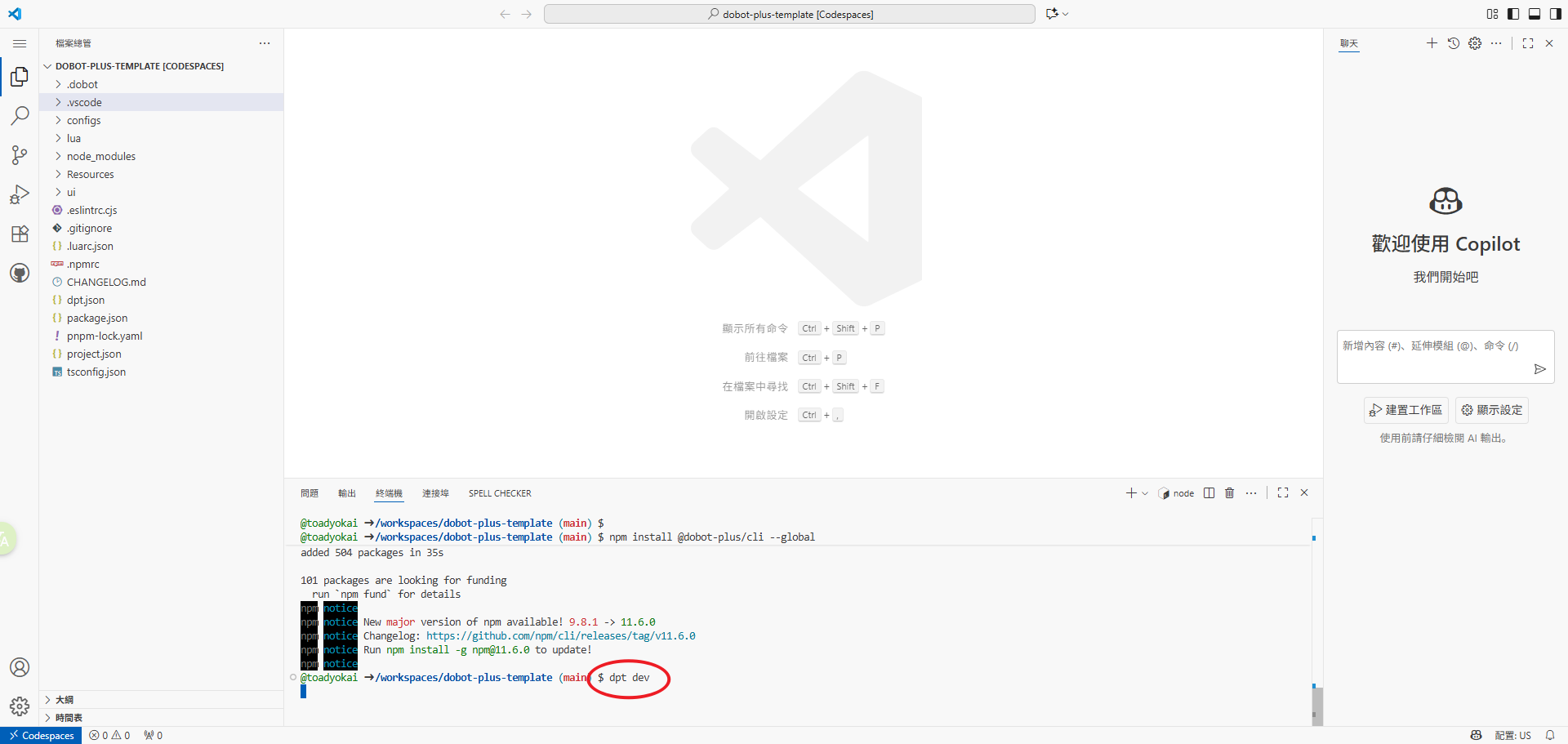Open the Search view in activity bar
The image size is (1568, 744).
pos(20,116)
